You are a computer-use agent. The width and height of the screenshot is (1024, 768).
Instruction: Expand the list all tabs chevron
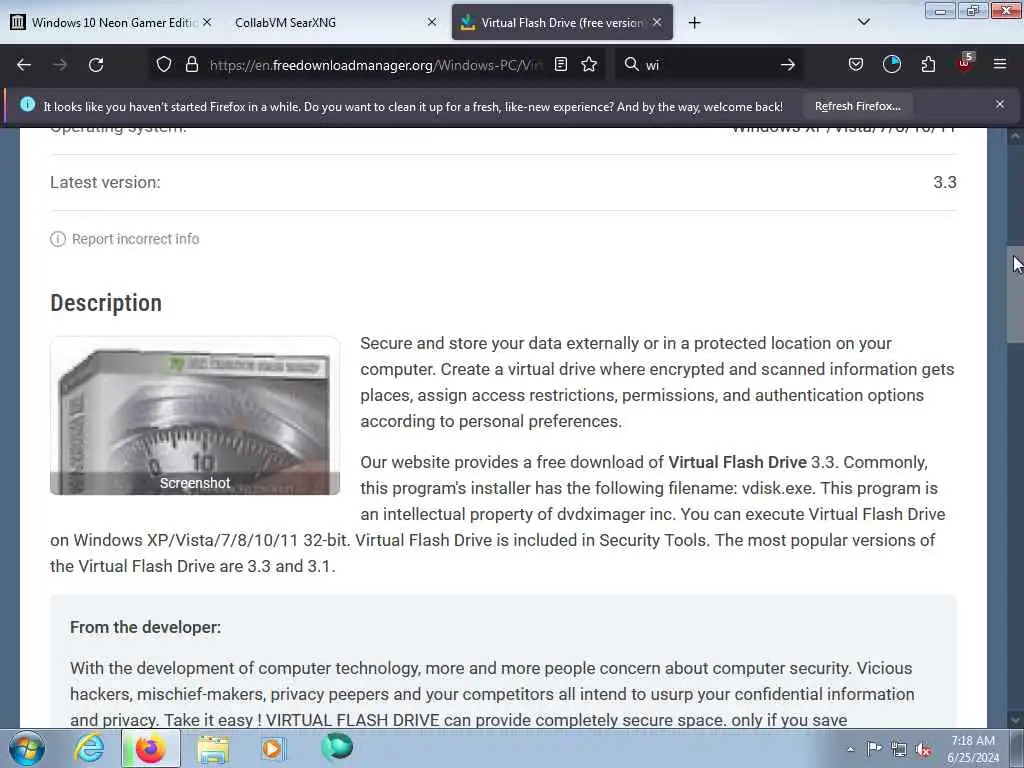863,22
